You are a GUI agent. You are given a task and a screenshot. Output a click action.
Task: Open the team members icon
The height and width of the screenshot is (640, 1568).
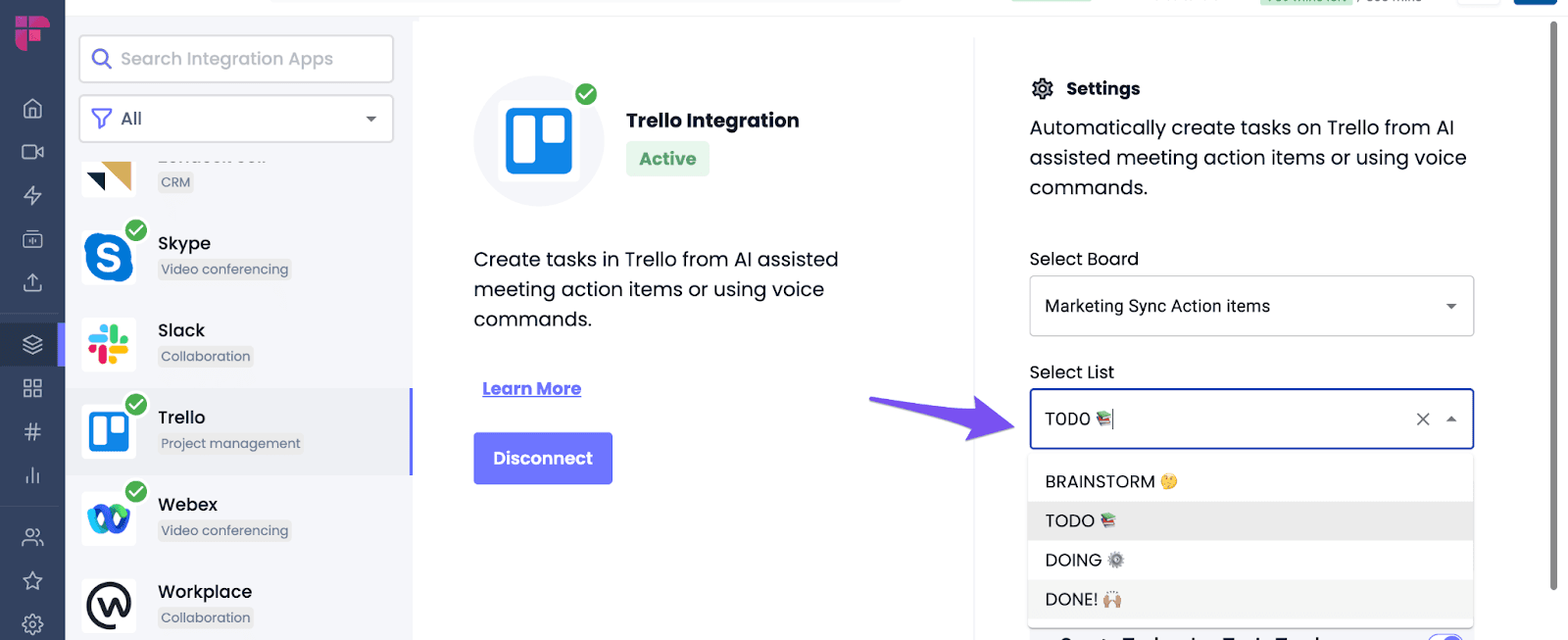point(32,537)
